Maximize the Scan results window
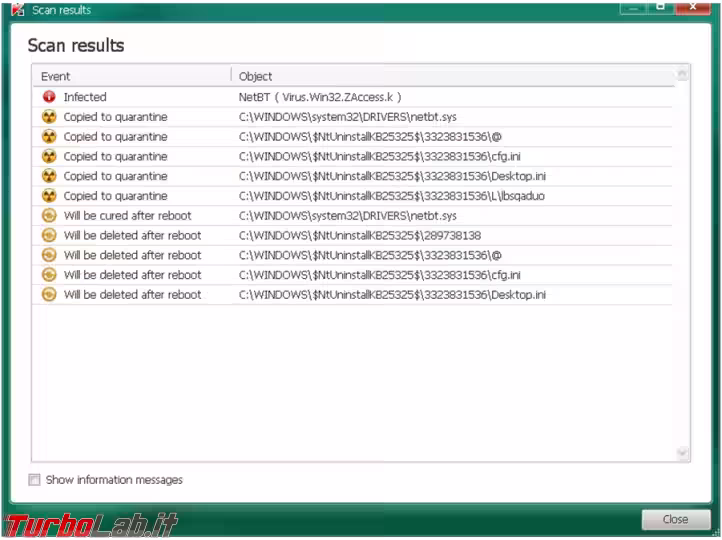722x540 pixels. coord(659,7)
